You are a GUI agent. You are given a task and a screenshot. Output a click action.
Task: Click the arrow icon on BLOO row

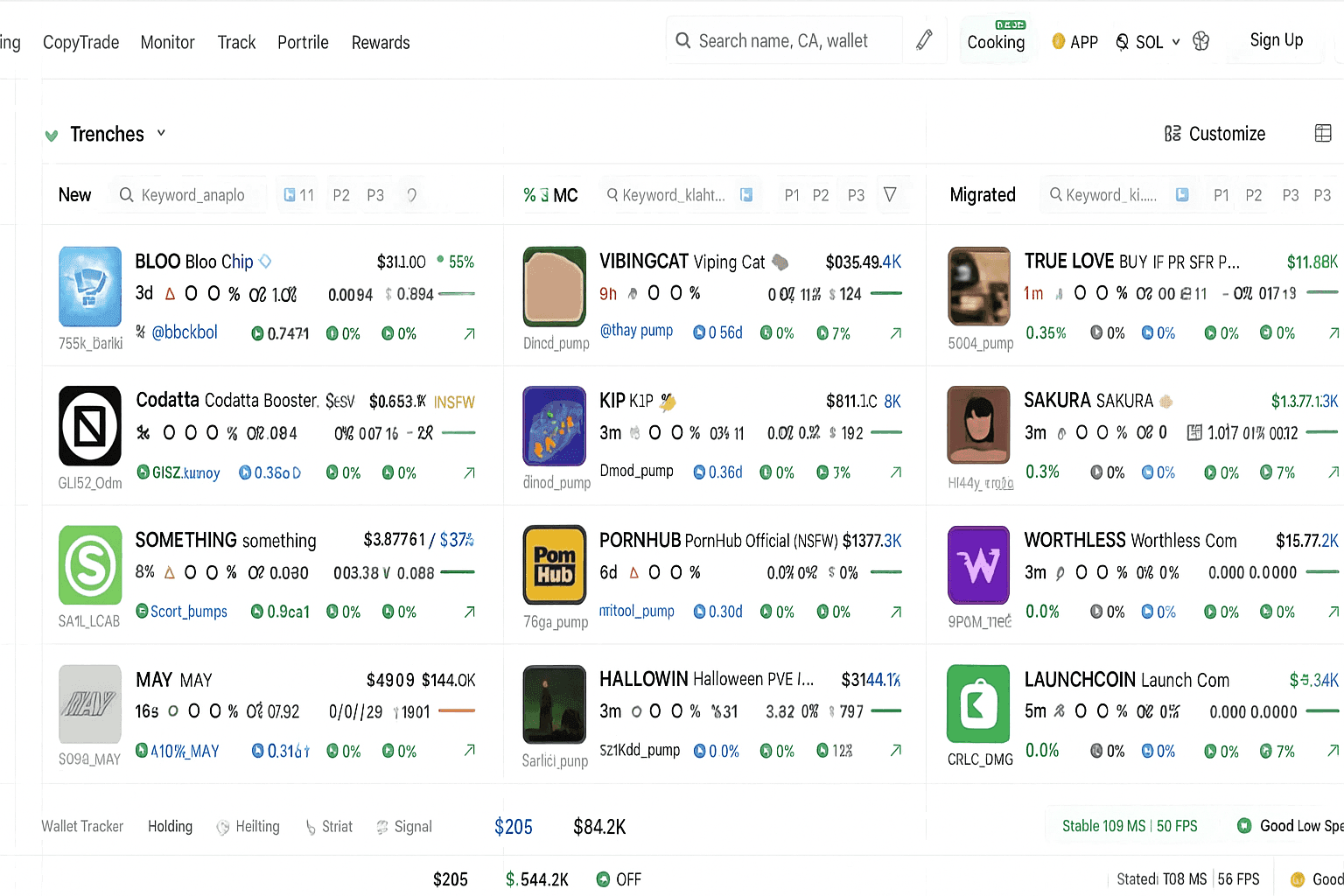pyautogui.click(x=469, y=333)
